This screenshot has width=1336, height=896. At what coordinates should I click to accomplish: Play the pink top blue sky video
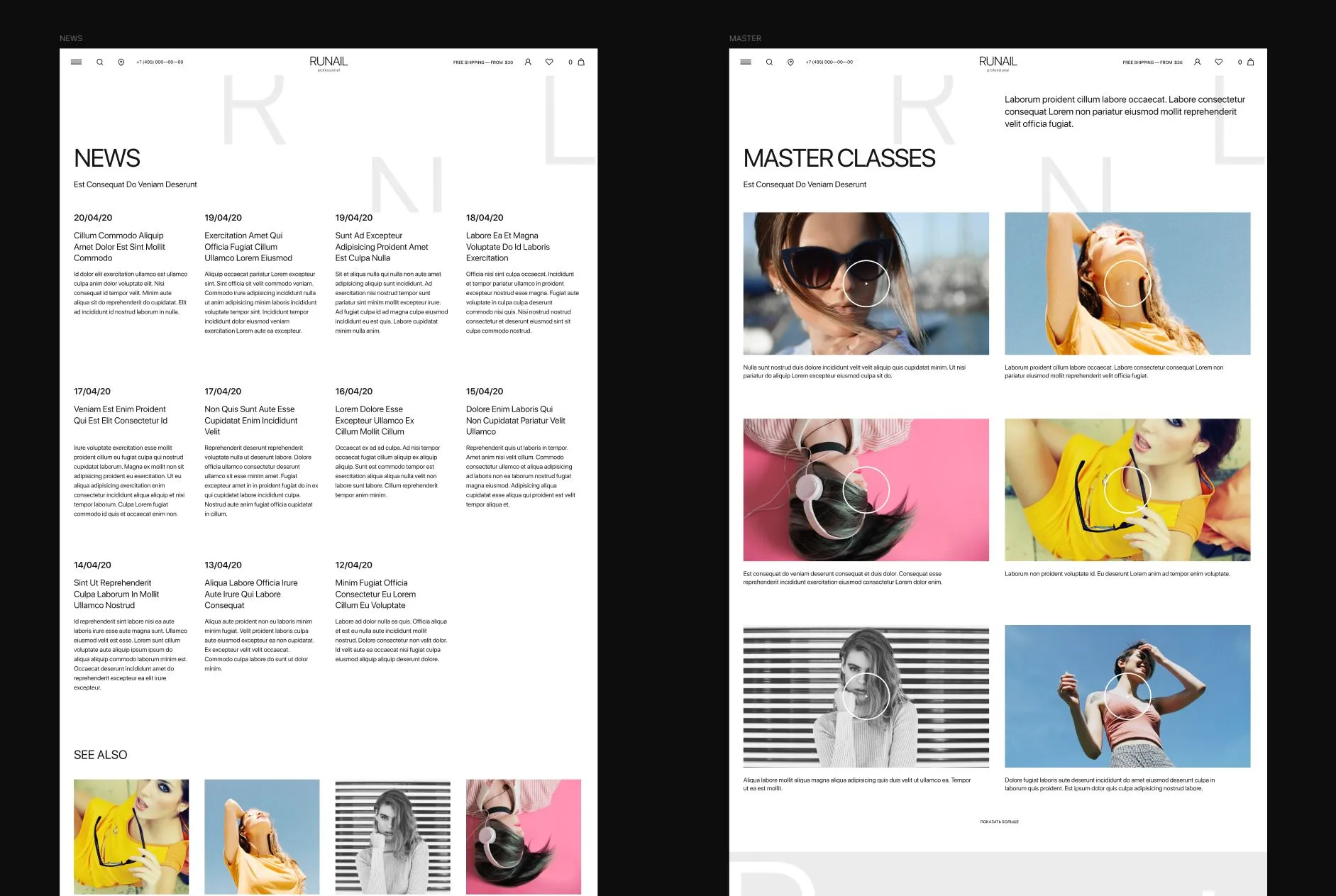[1127, 696]
